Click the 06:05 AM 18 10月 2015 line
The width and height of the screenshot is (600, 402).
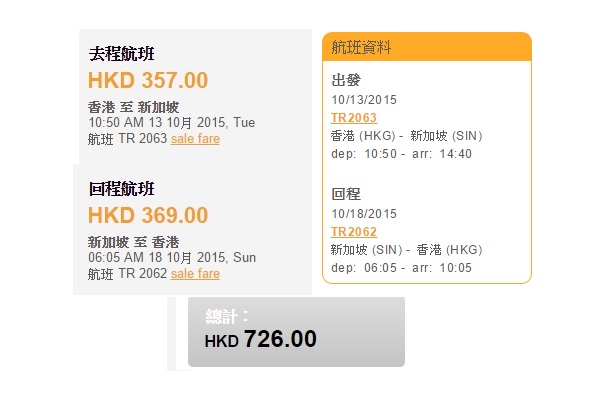[x=172, y=258]
